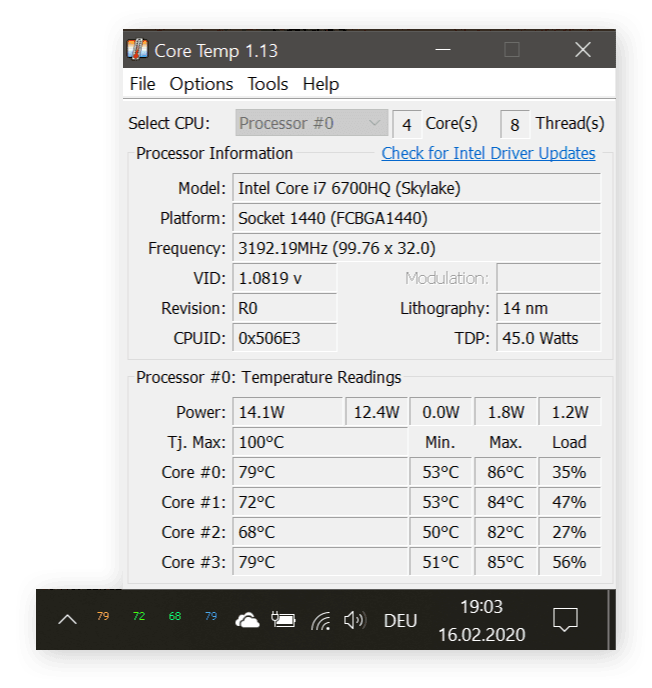Screen dimensions: 652x688
Task: Click Core #0 max temperature 86°C
Action: pos(506,472)
